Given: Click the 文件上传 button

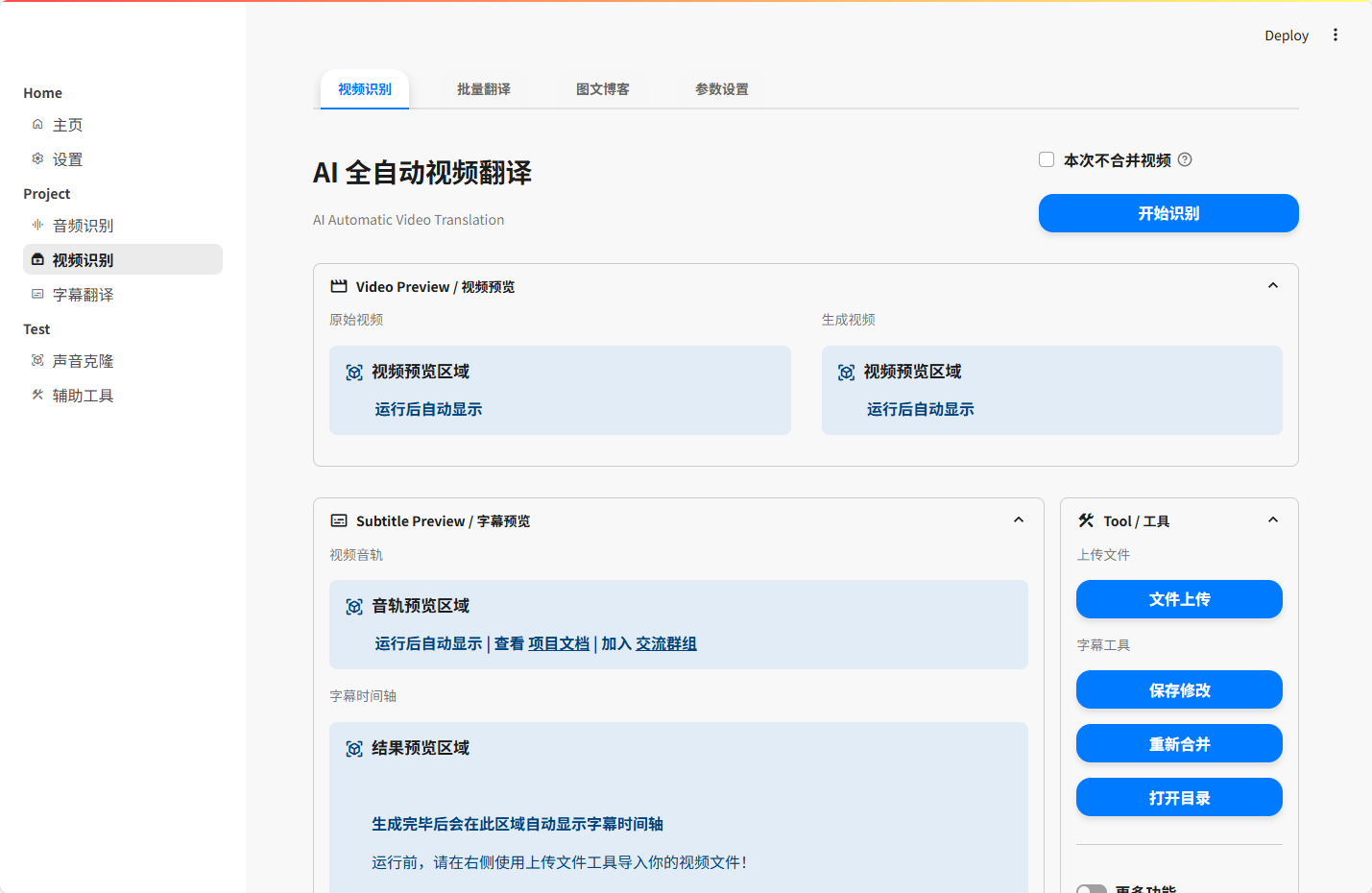Looking at the screenshot, I should [1179, 599].
